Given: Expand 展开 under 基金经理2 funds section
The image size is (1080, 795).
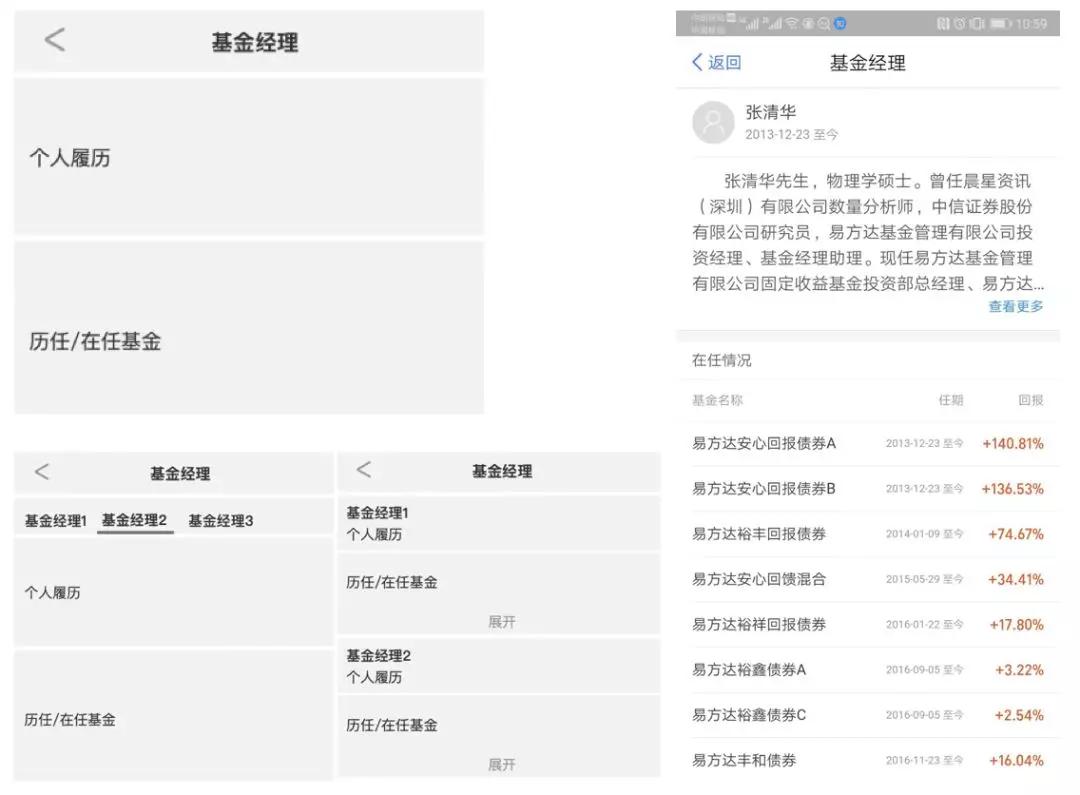Looking at the screenshot, I should pyautogui.click(x=501, y=765).
